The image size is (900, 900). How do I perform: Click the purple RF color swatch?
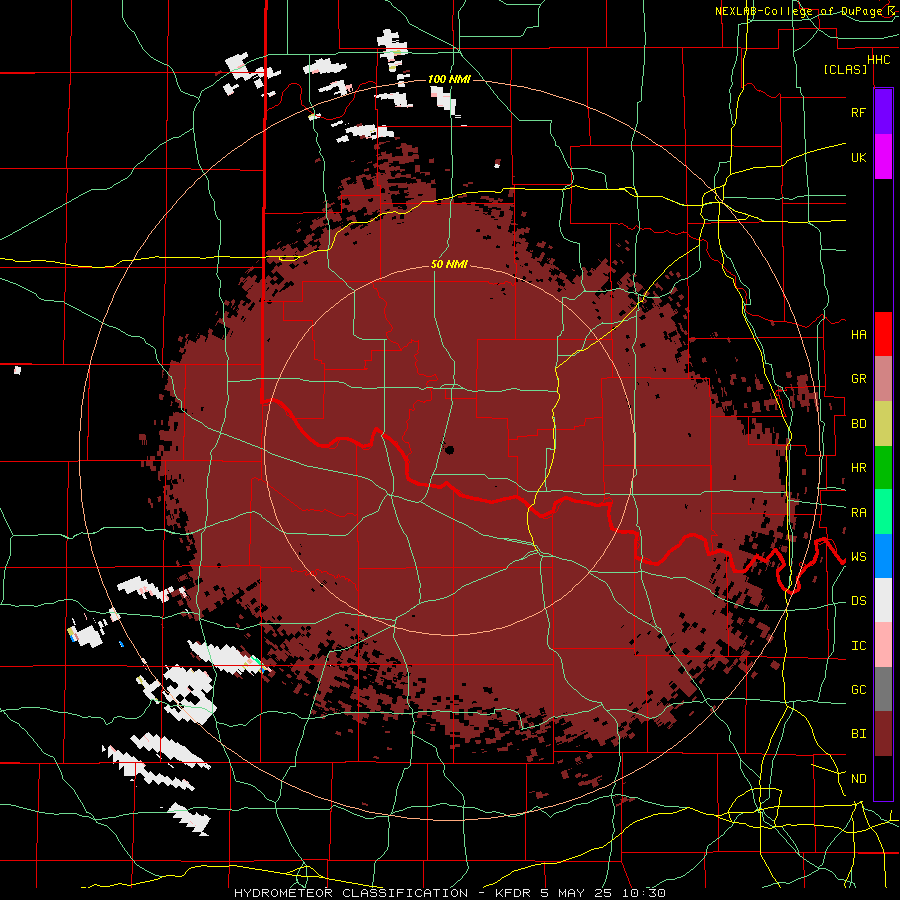(883, 112)
